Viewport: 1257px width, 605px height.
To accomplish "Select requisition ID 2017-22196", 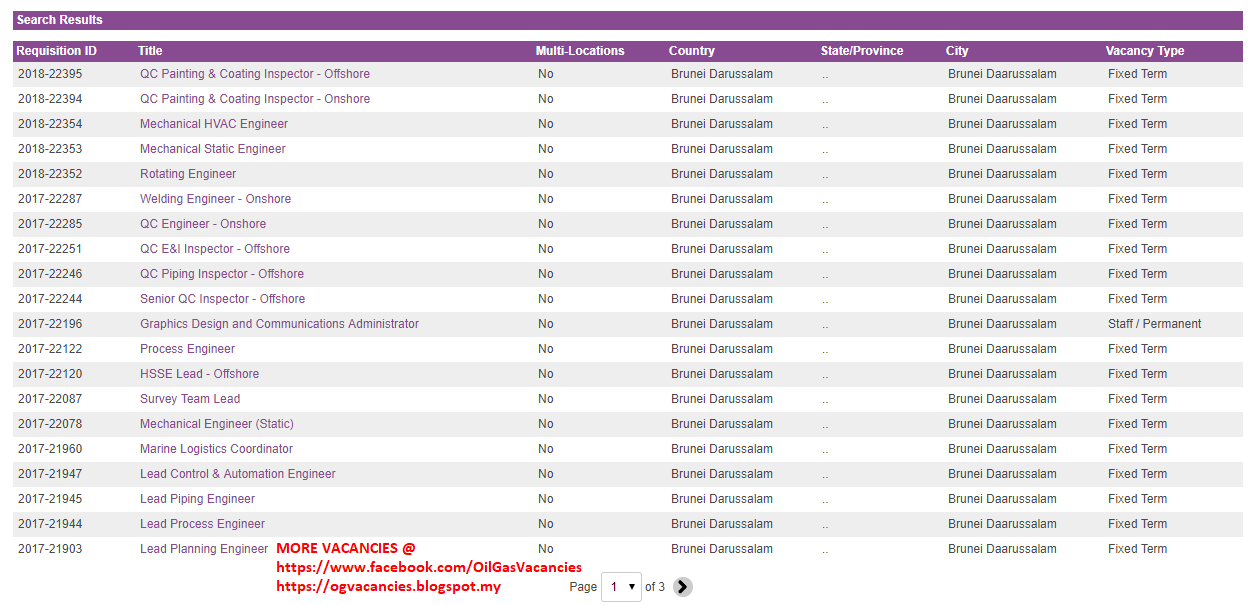I will pos(50,324).
